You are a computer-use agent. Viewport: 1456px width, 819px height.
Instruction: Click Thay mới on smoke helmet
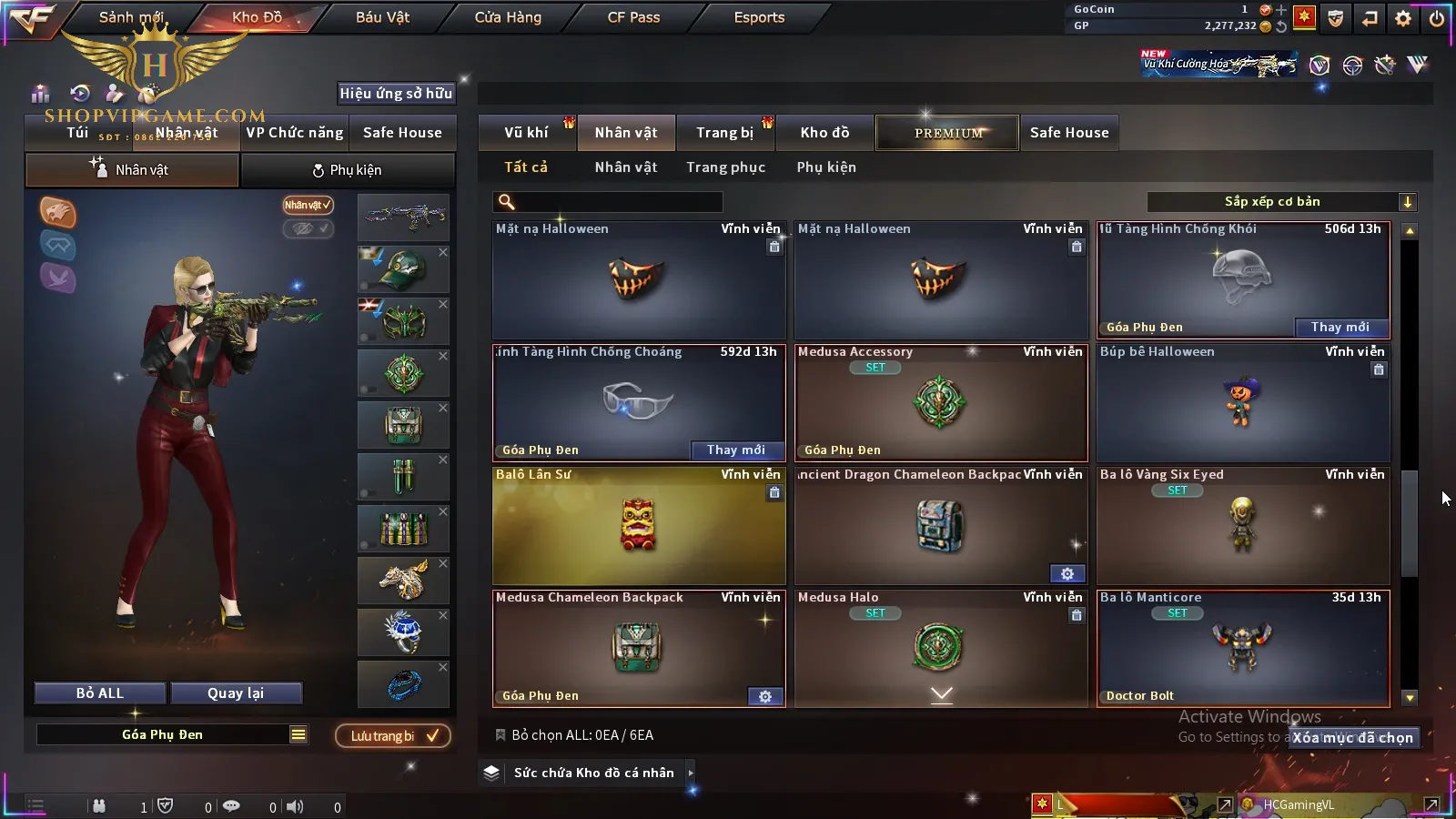point(1340,327)
